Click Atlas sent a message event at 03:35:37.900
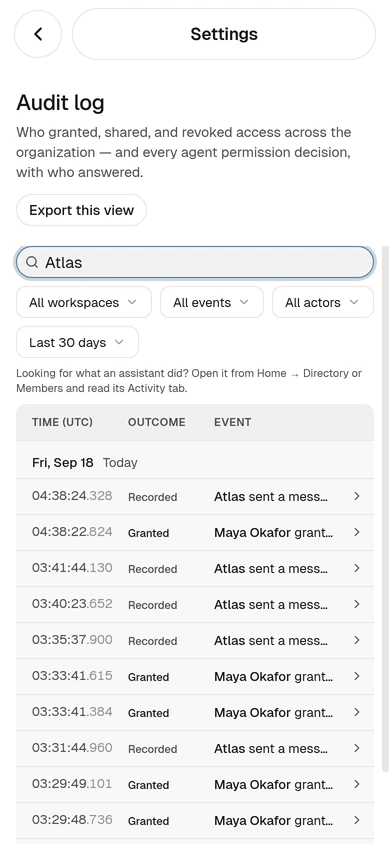The image size is (390, 844). click(271, 641)
